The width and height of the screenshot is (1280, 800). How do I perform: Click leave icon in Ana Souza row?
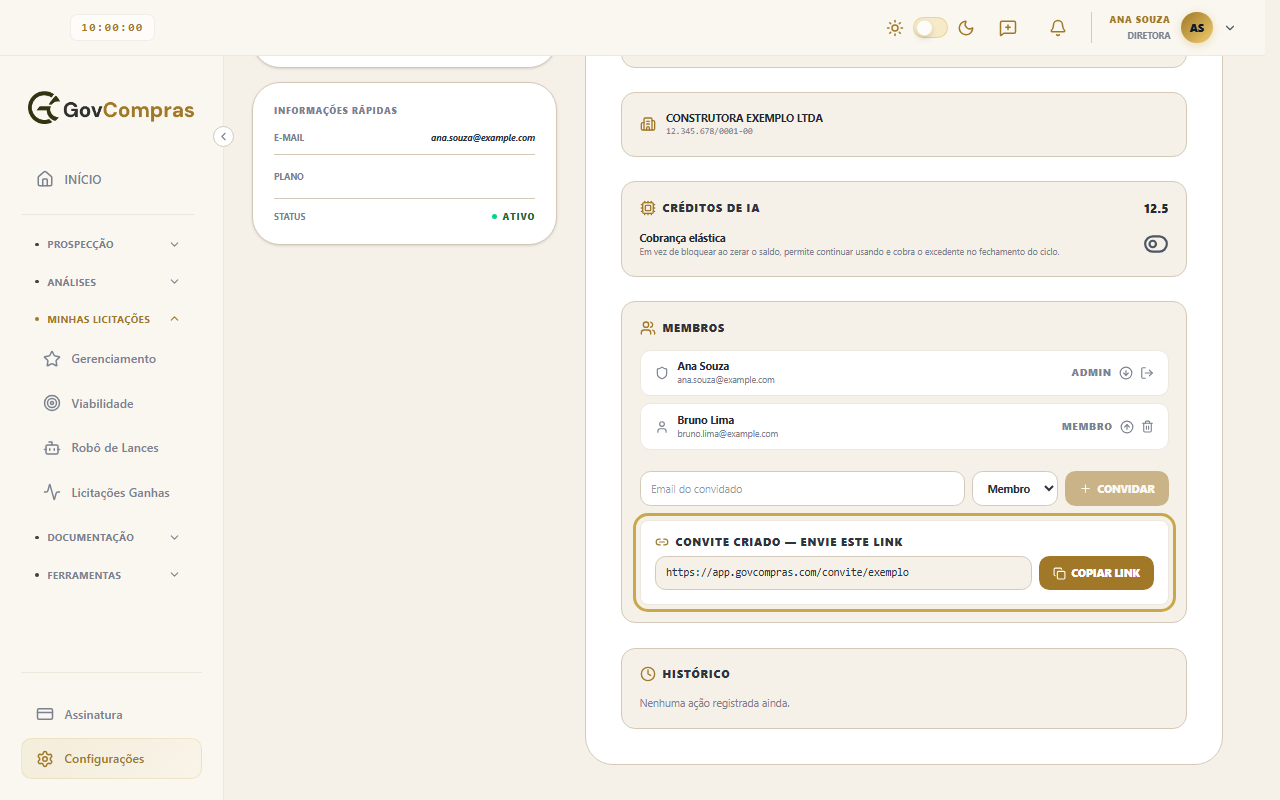coord(1147,373)
